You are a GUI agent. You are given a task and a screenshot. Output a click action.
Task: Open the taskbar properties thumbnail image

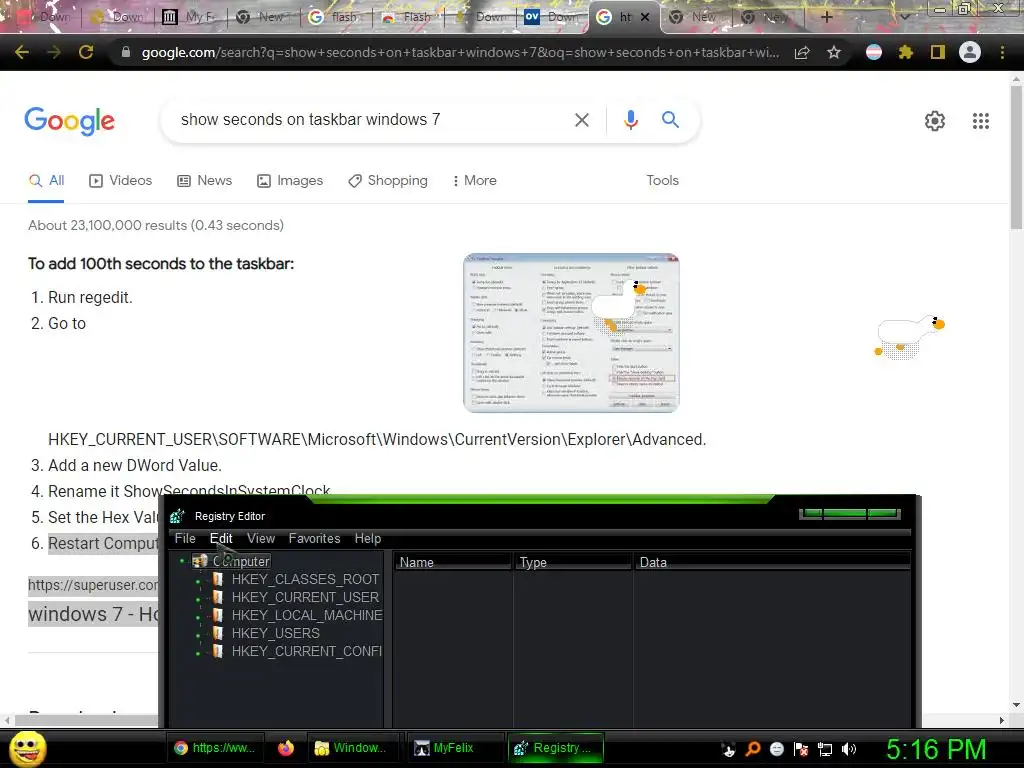[x=571, y=333]
